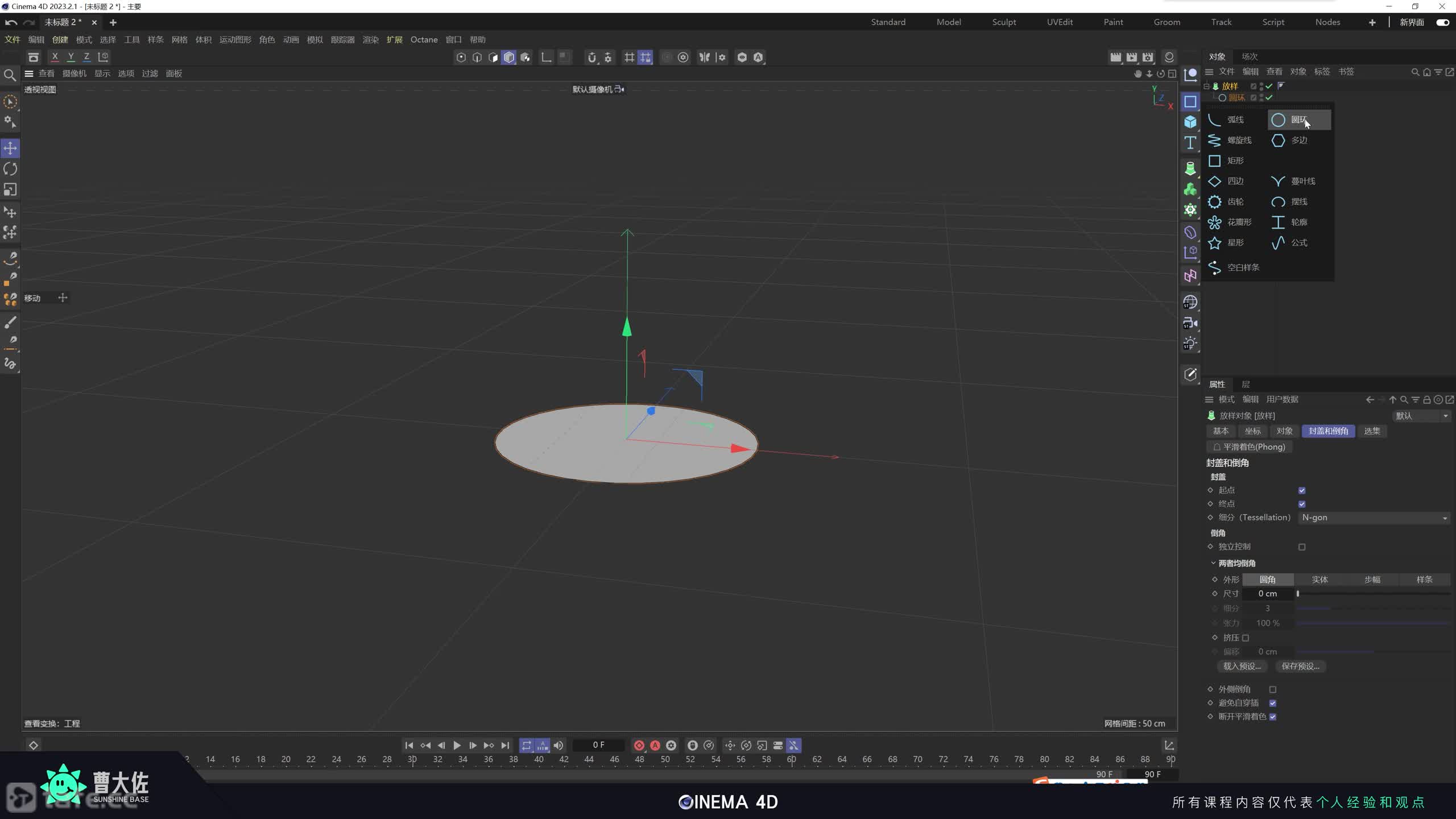Toggle the 新界面 switch
1456x819 pixels.
pos(1442,22)
